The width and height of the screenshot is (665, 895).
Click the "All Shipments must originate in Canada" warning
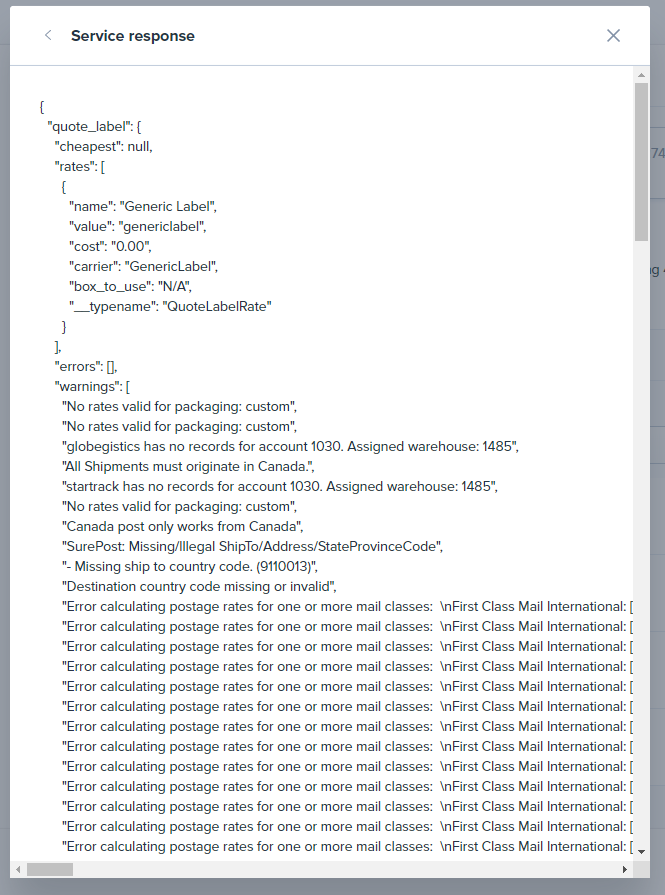coord(188,466)
